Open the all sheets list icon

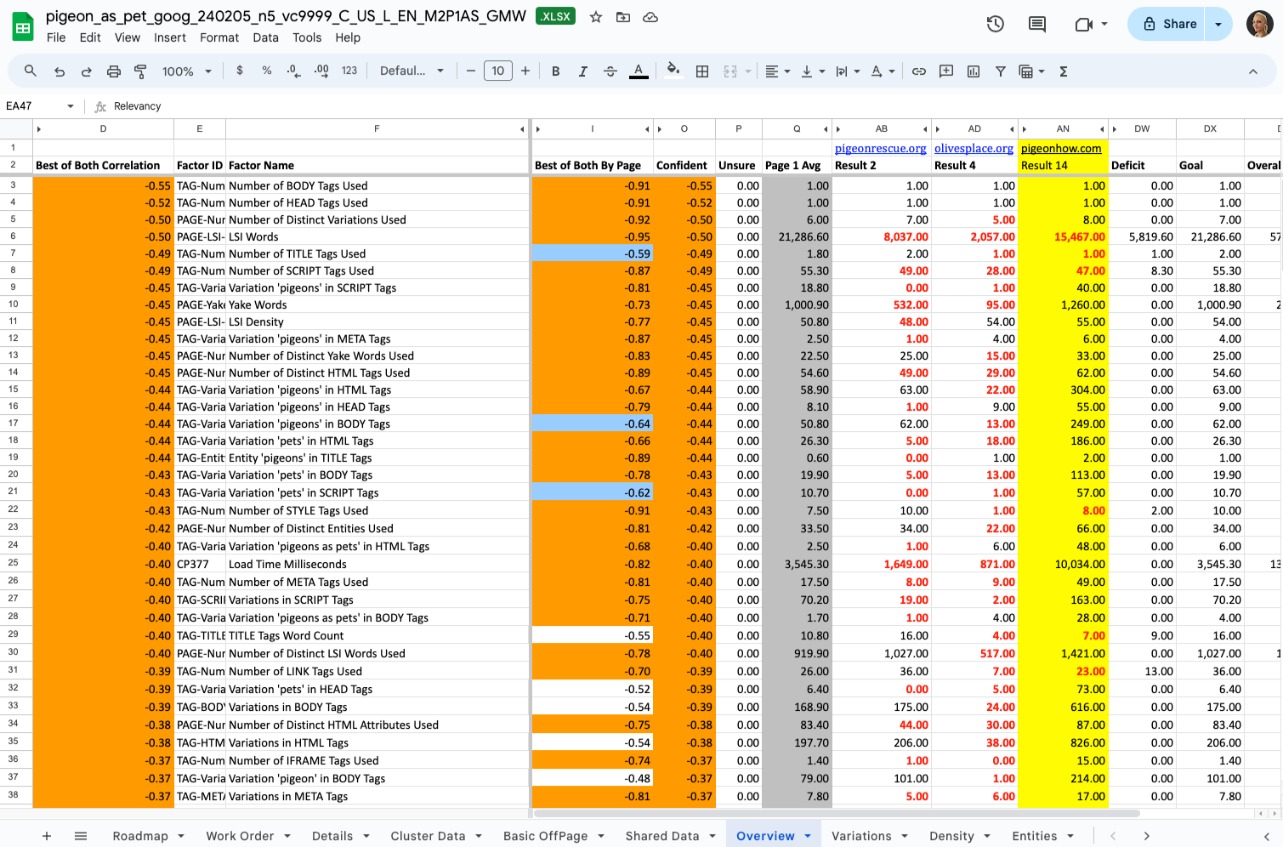point(81,835)
